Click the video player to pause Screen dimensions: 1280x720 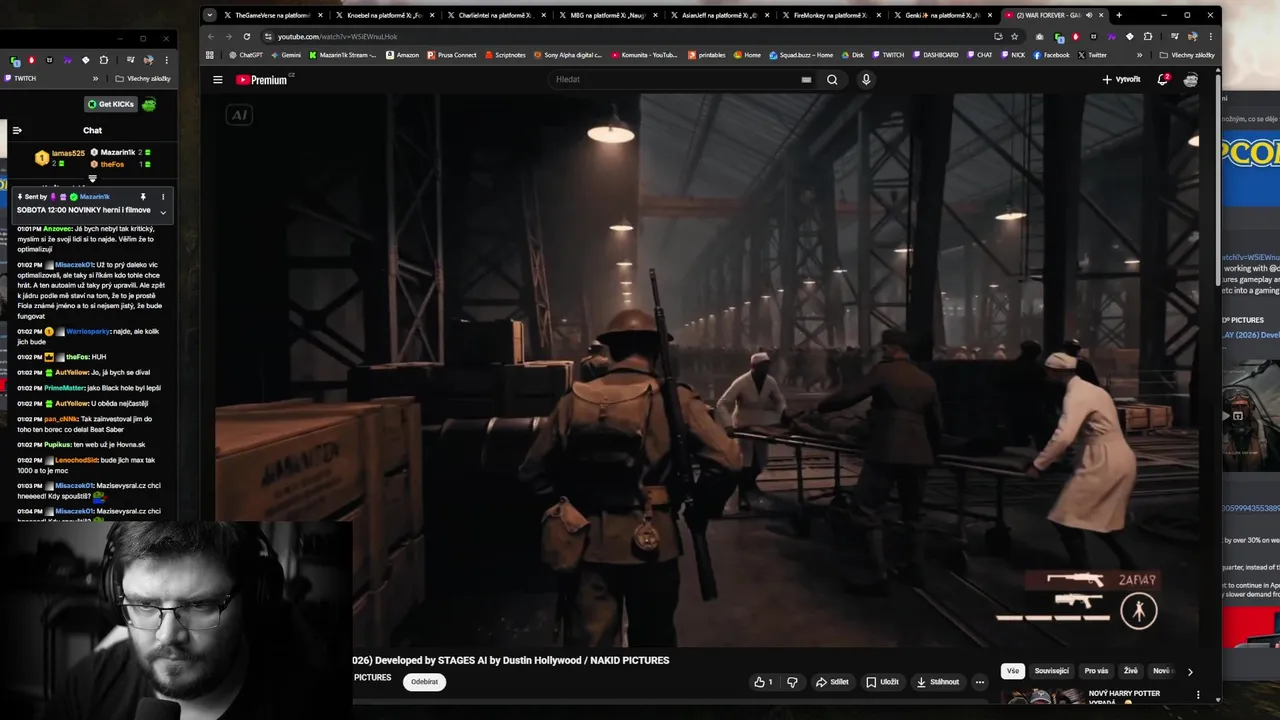[x=709, y=370]
